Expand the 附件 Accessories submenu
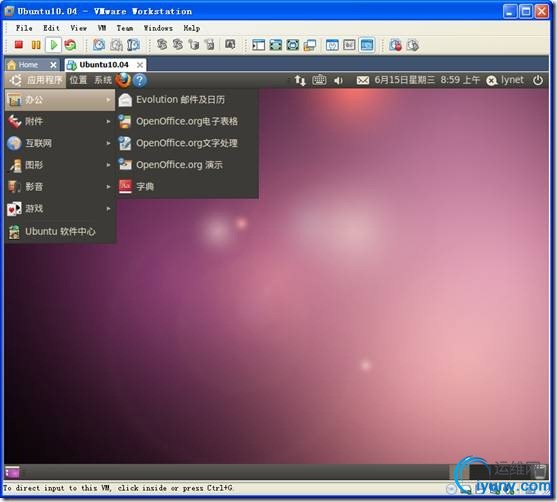 point(60,122)
